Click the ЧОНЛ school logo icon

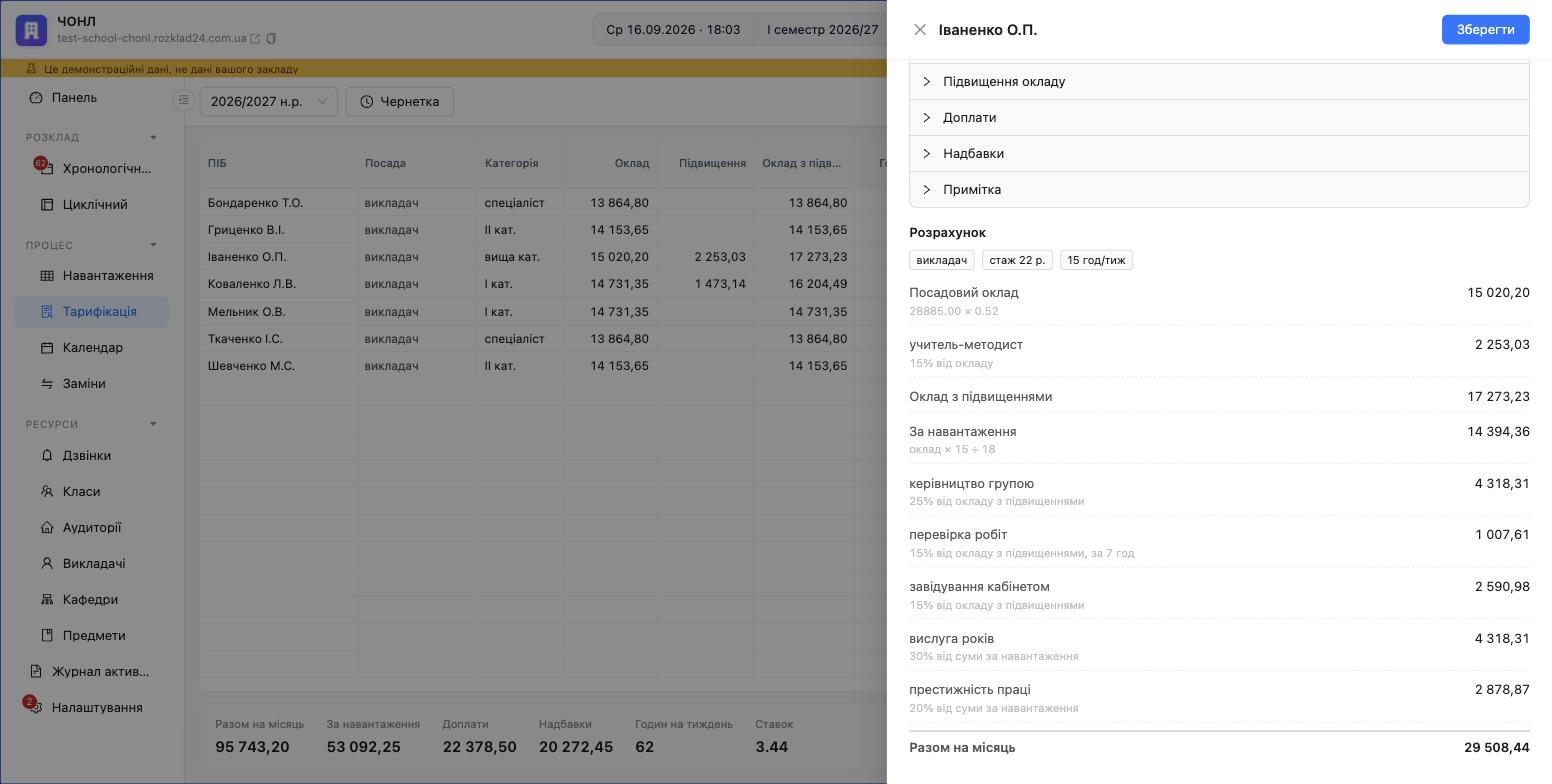(x=31, y=30)
